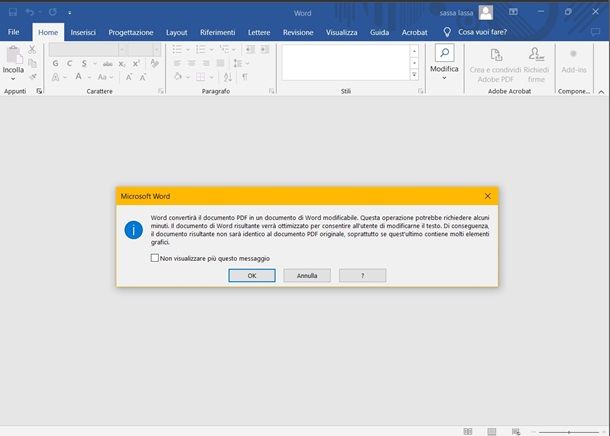Toggle bold with the G button
This screenshot has width=610, height=436.
(56, 63)
